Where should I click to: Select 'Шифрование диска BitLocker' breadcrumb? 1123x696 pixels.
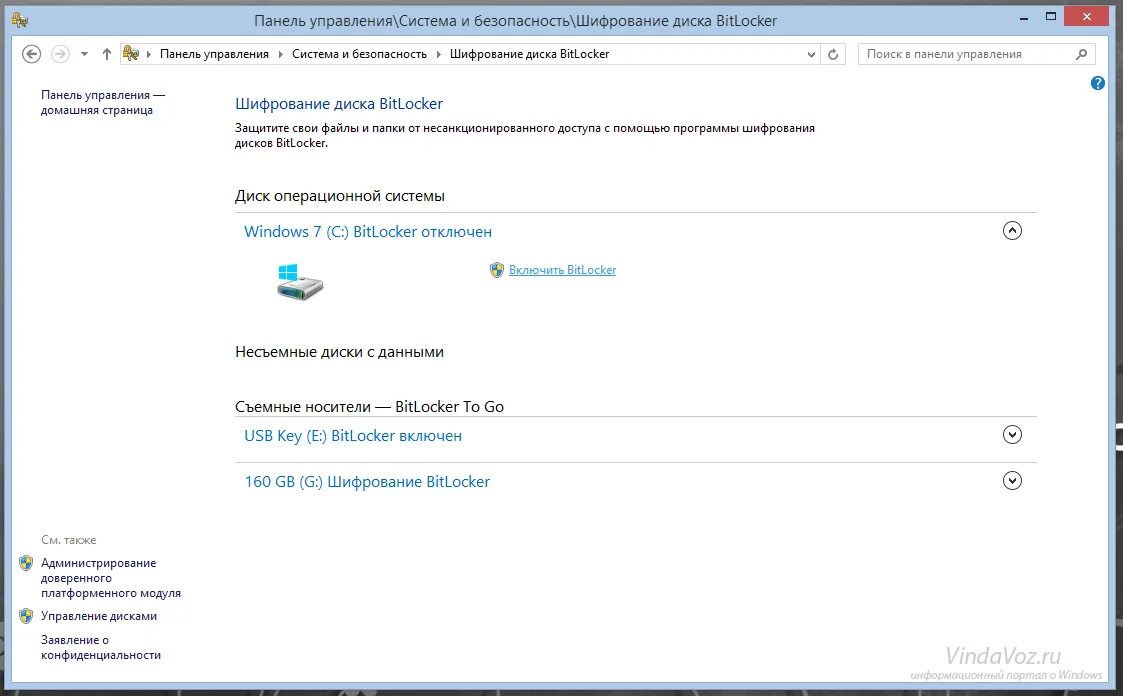coord(529,54)
